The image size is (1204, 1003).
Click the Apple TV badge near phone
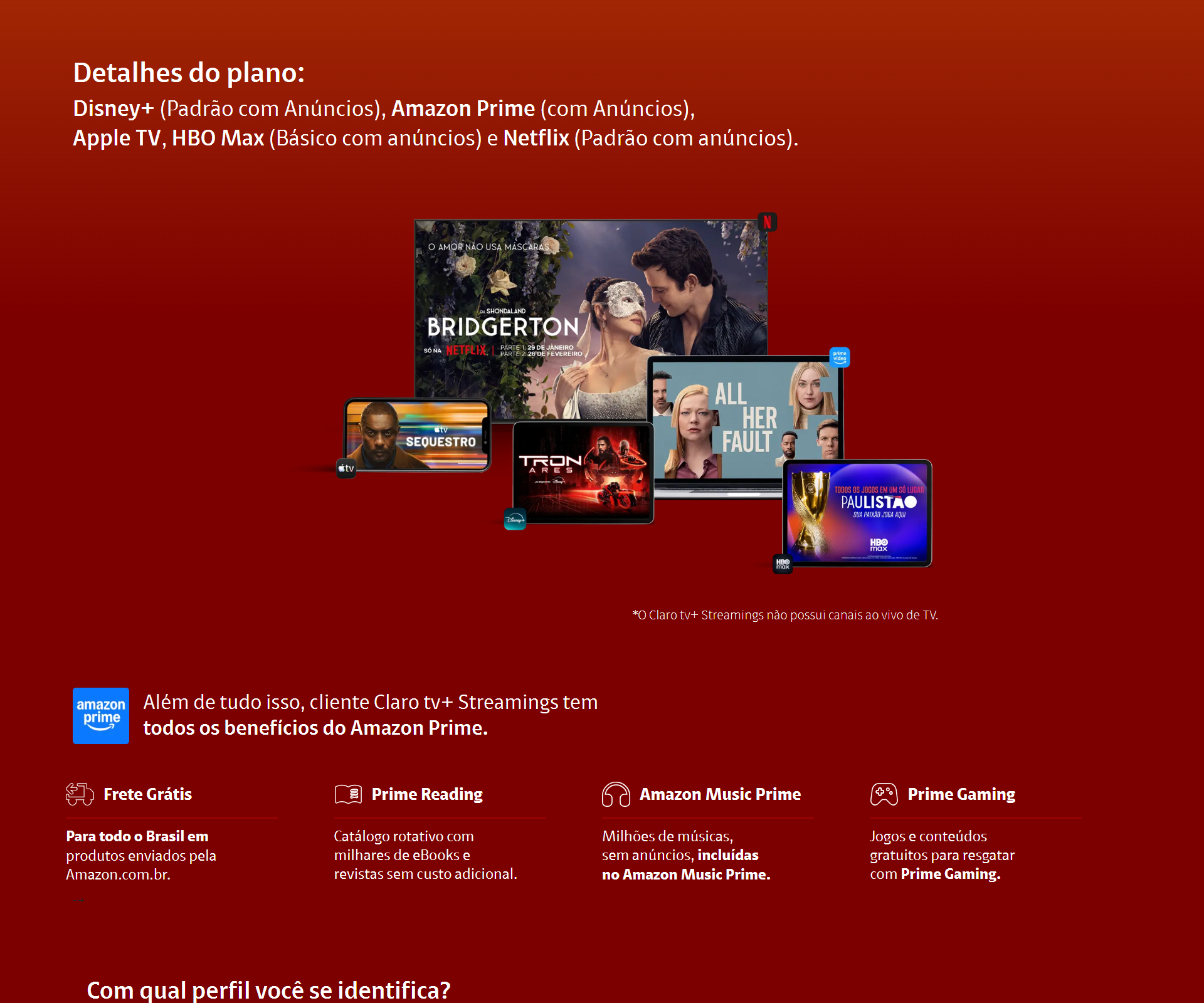(346, 468)
